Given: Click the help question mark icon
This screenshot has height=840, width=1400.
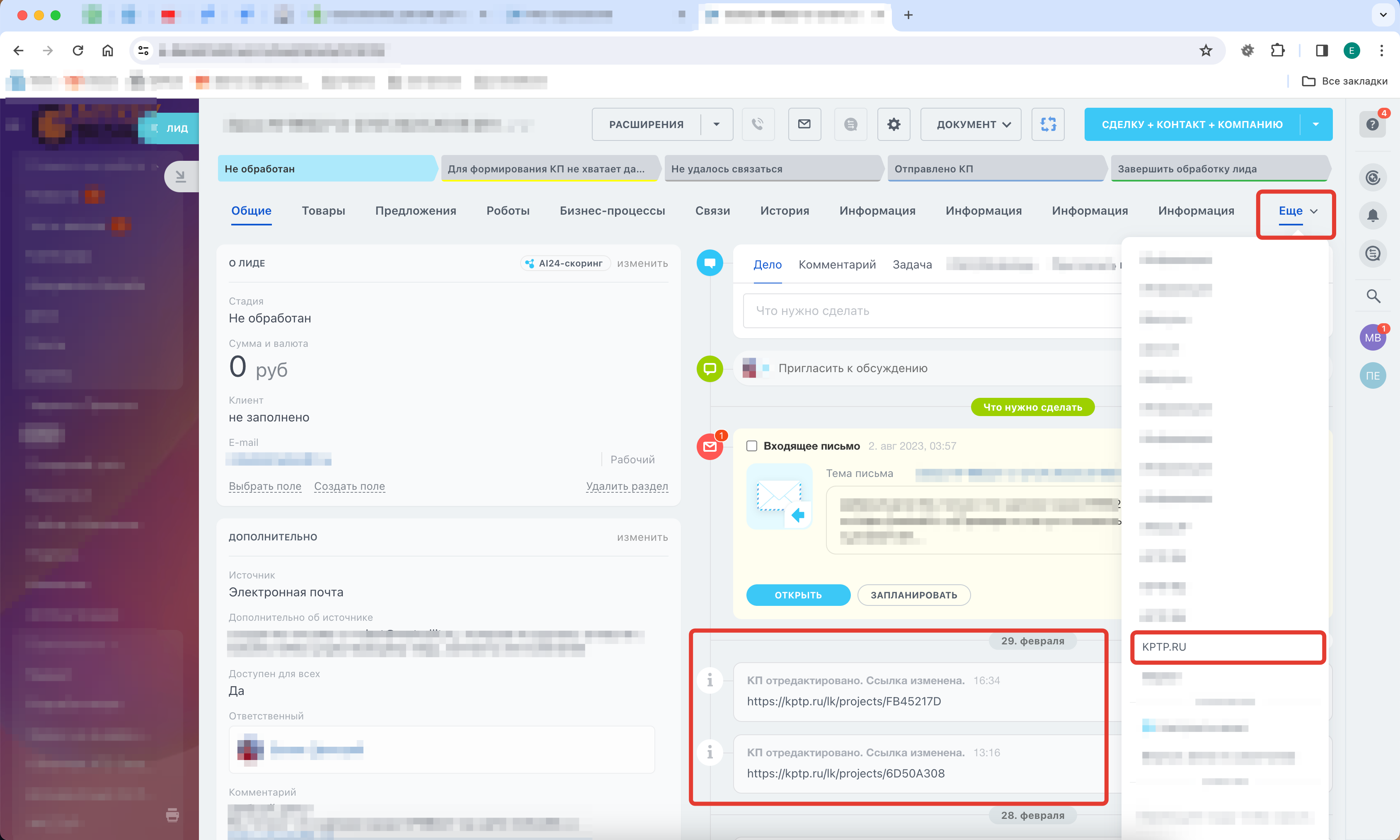Looking at the screenshot, I should pos(1372,124).
